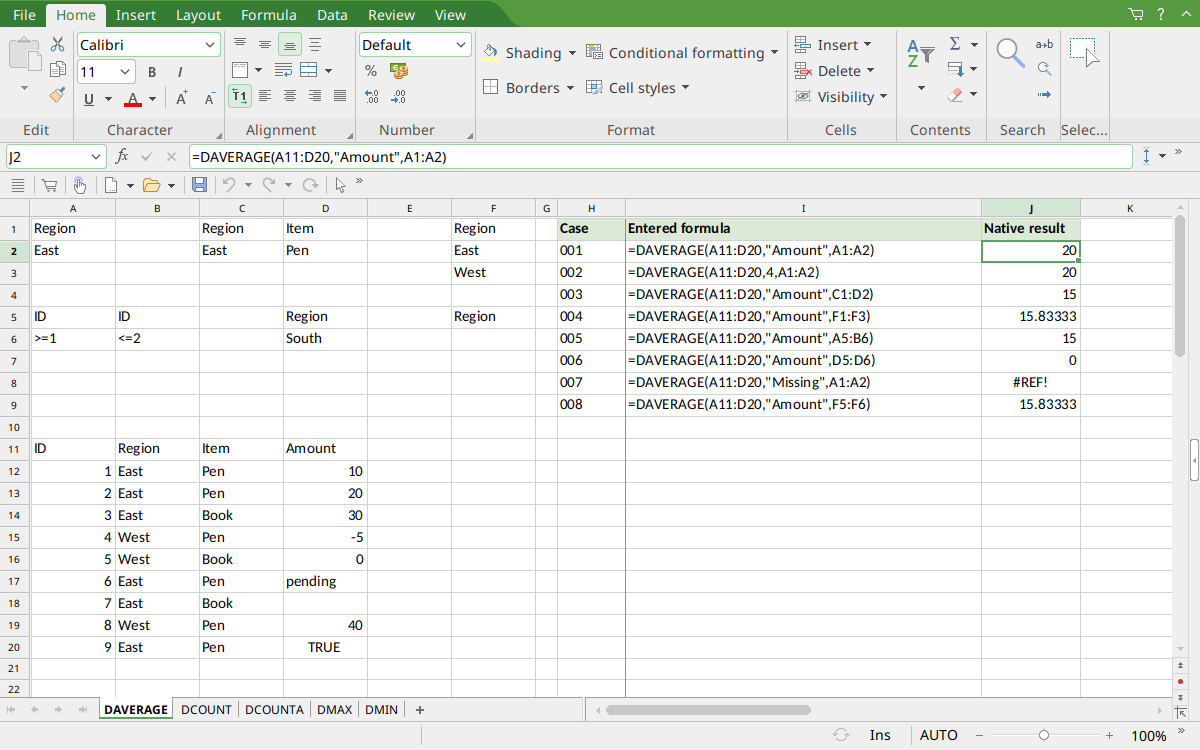Image resolution: width=1200 pixels, height=750 pixels.
Task: Click the Select cursor icon in ribbon
Action: [x=1084, y=53]
